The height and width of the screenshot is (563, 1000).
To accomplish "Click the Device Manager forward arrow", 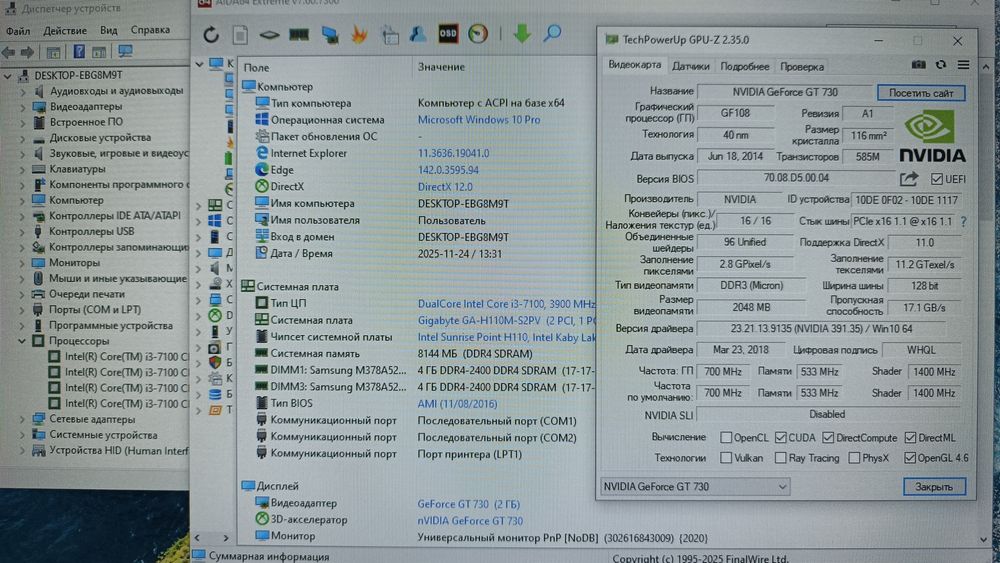I will [x=27, y=52].
